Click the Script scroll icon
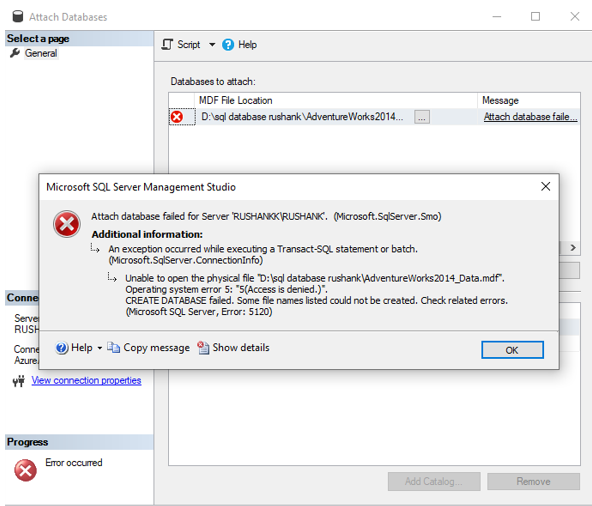The width and height of the screenshot is (592, 506). tap(167, 45)
